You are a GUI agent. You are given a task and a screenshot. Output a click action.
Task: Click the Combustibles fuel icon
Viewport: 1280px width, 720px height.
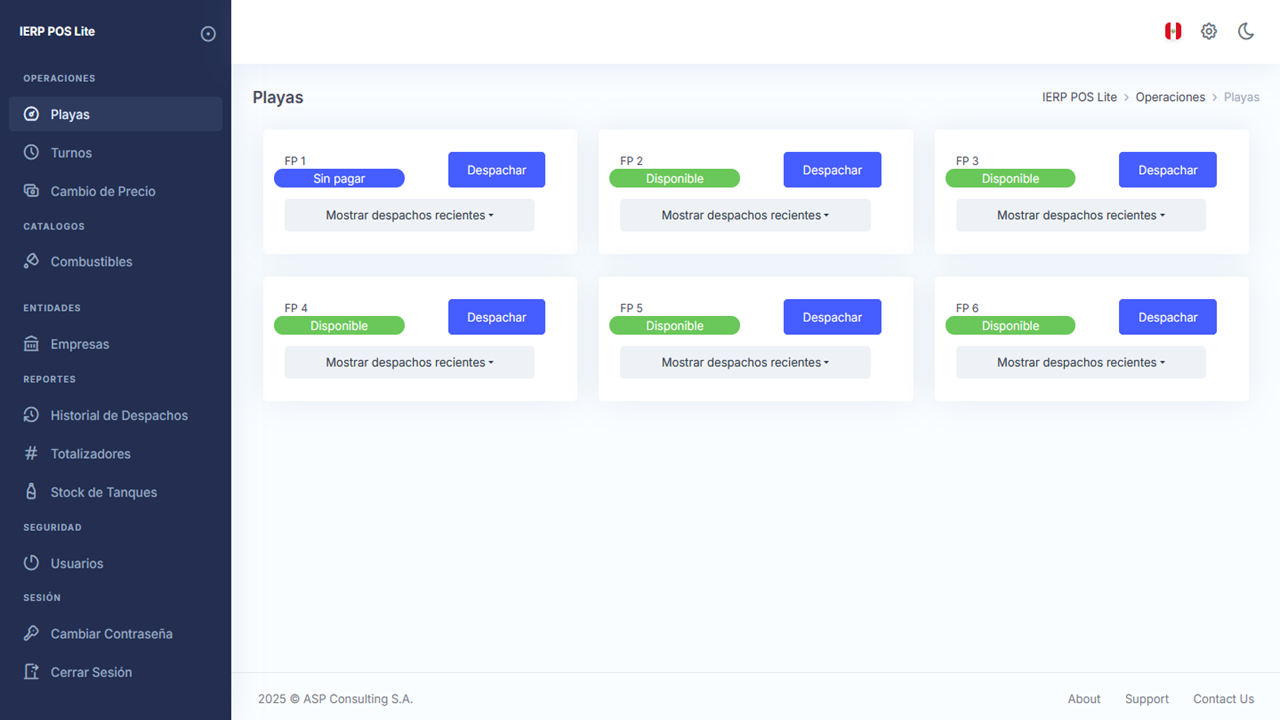click(x=31, y=262)
